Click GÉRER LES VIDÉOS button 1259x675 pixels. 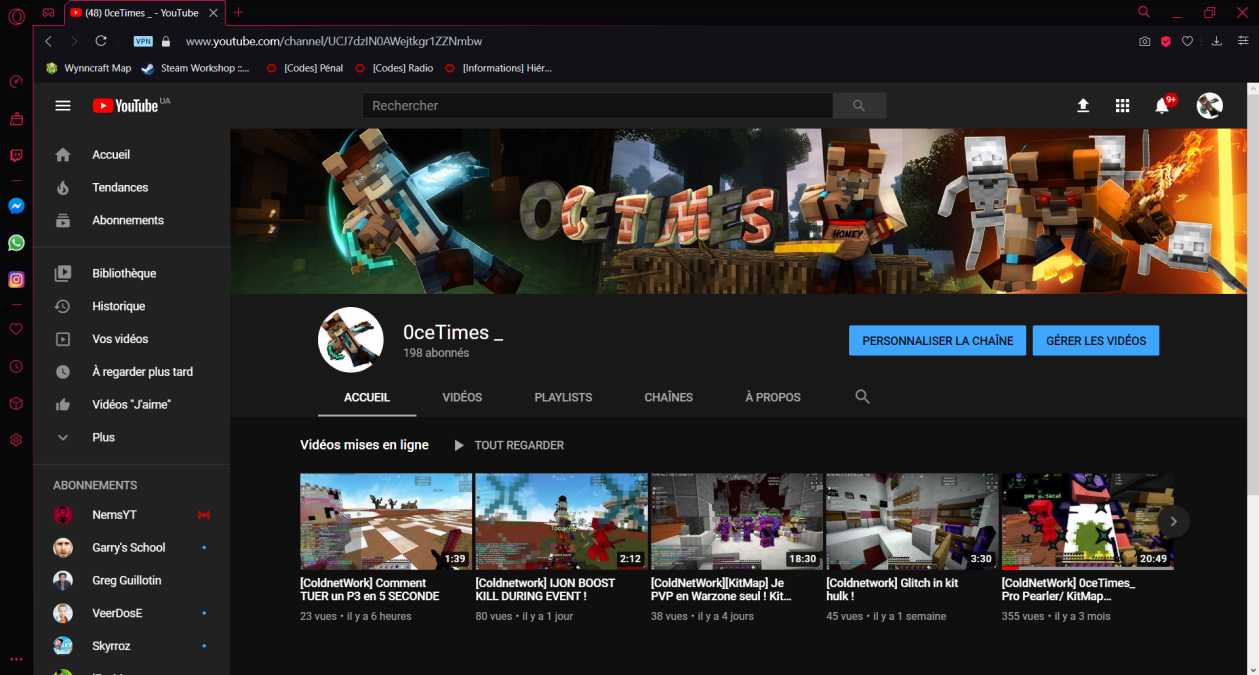[x=1096, y=340]
